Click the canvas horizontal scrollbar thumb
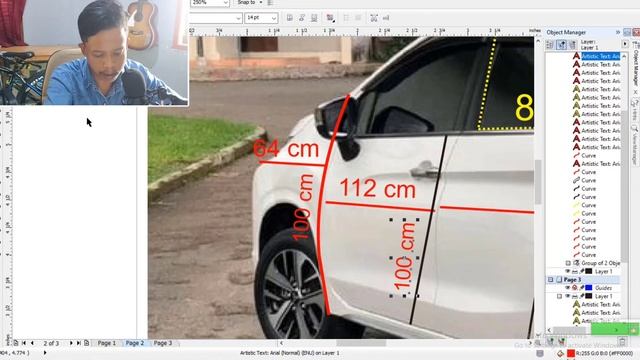 (361, 343)
